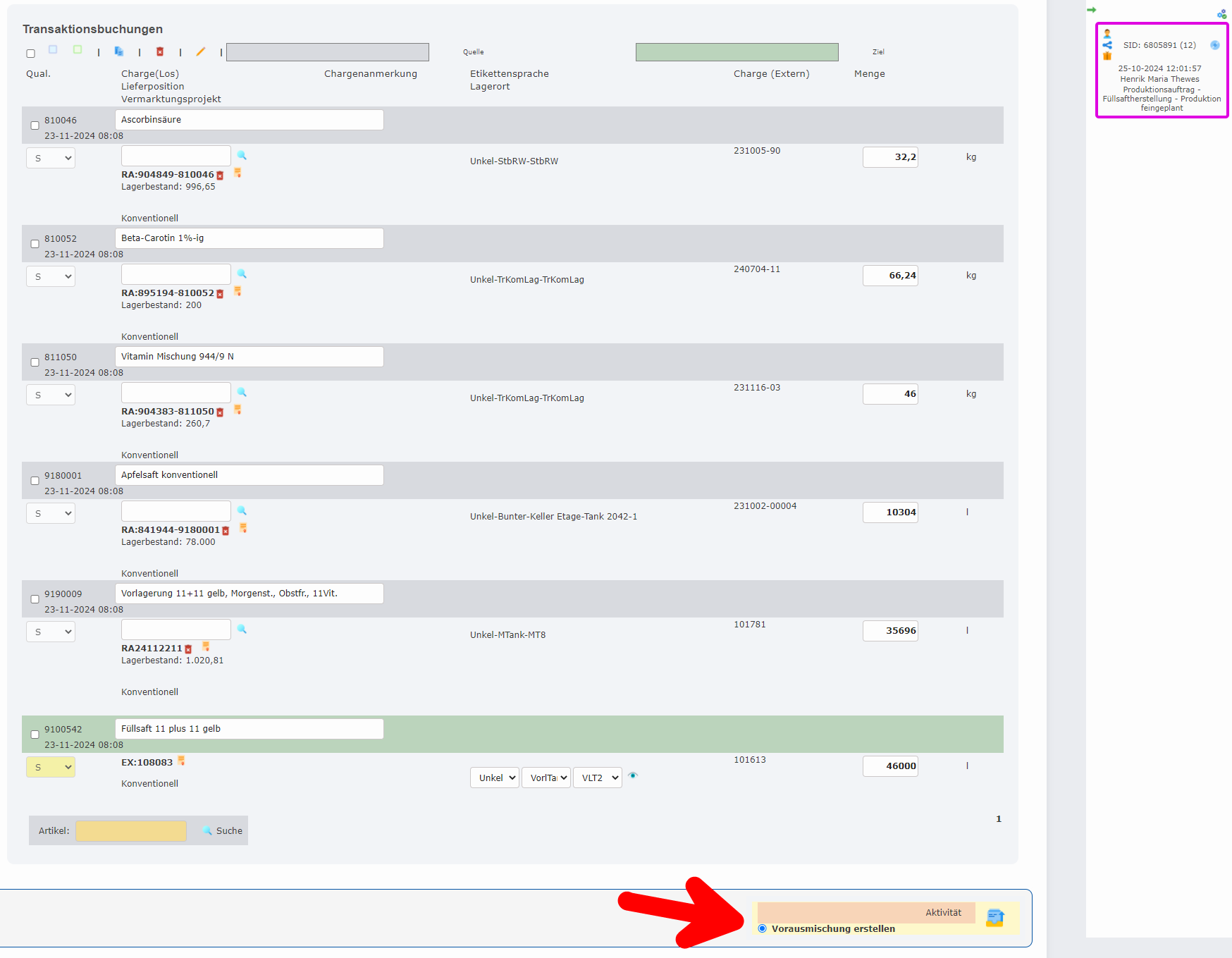Open quality dropdown for Beta-Carotin row
The image size is (1232, 958).
pyautogui.click(x=50, y=276)
